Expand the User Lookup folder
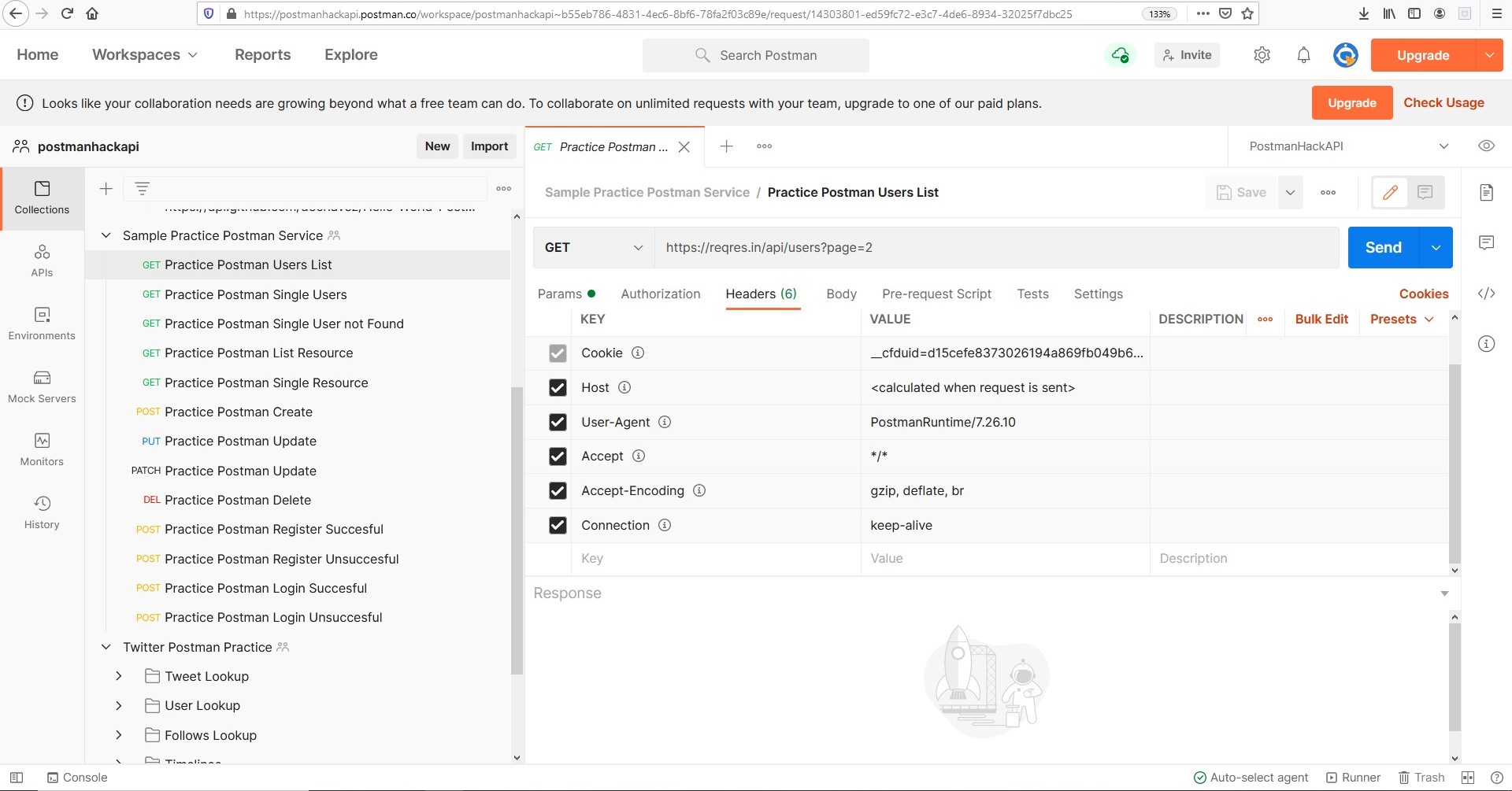The width and height of the screenshot is (1512, 791). tap(119, 705)
